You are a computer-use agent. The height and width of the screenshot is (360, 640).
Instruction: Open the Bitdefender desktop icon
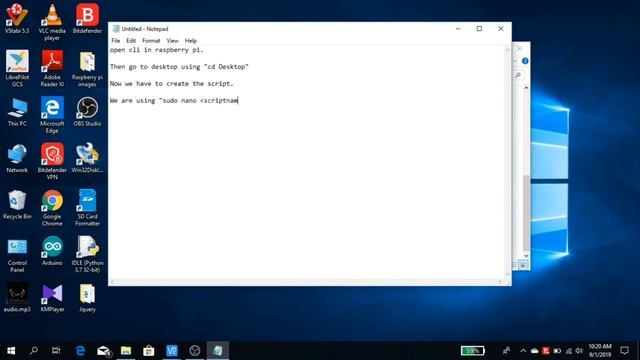(x=87, y=18)
